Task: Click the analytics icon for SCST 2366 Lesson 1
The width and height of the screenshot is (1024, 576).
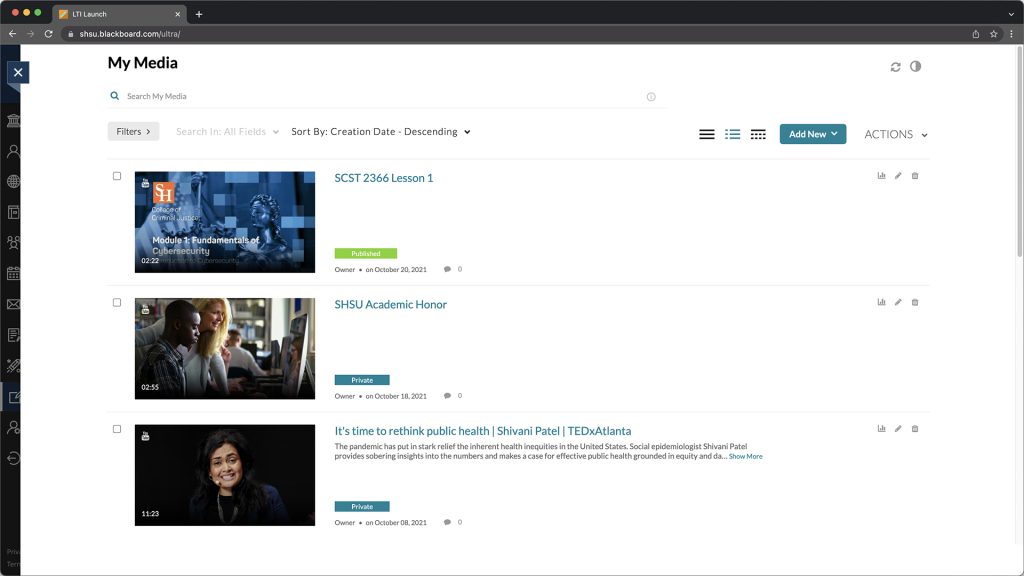Action: (881, 176)
